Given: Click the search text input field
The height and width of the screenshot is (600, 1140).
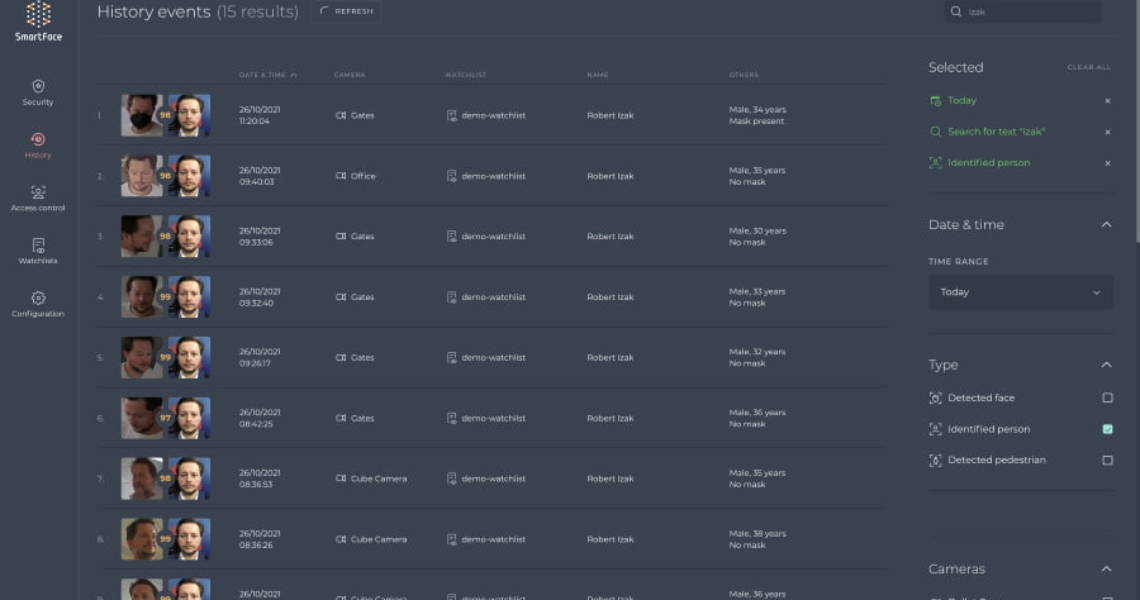Looking at the screenshot, I should coord(1030,12).
